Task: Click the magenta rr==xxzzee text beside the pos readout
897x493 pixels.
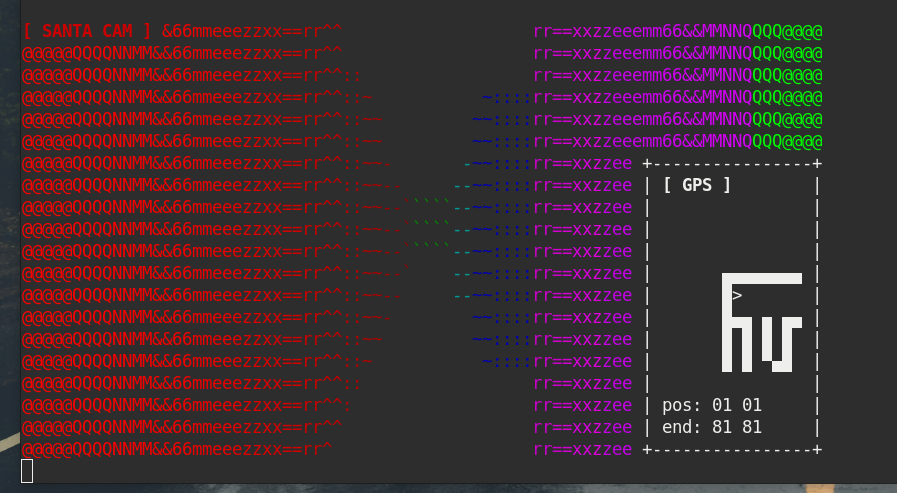Action: tap(583, 405)
